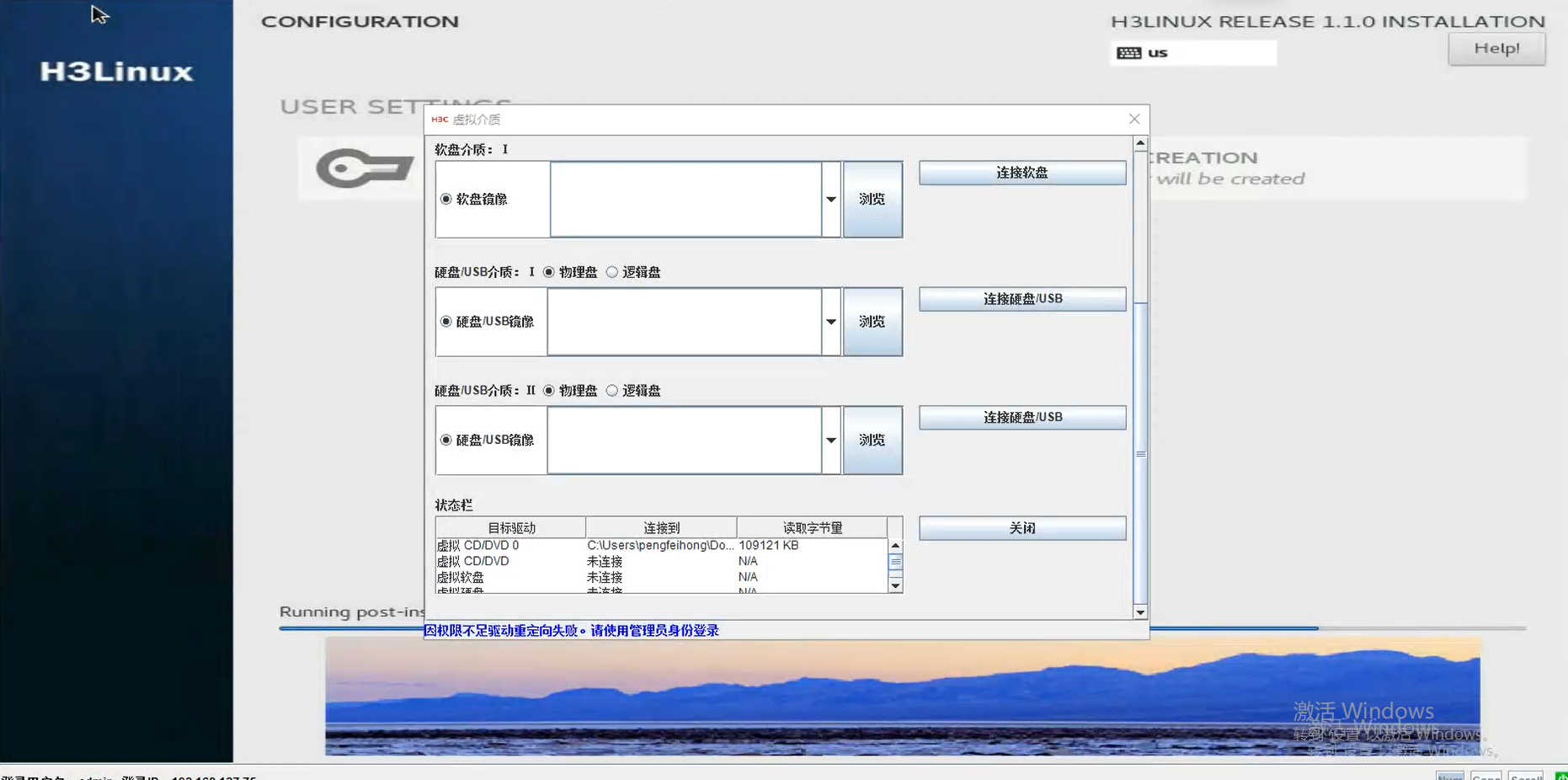Open the first 硬盘/USB镜像 dropdown arrow

coord(831,322)
